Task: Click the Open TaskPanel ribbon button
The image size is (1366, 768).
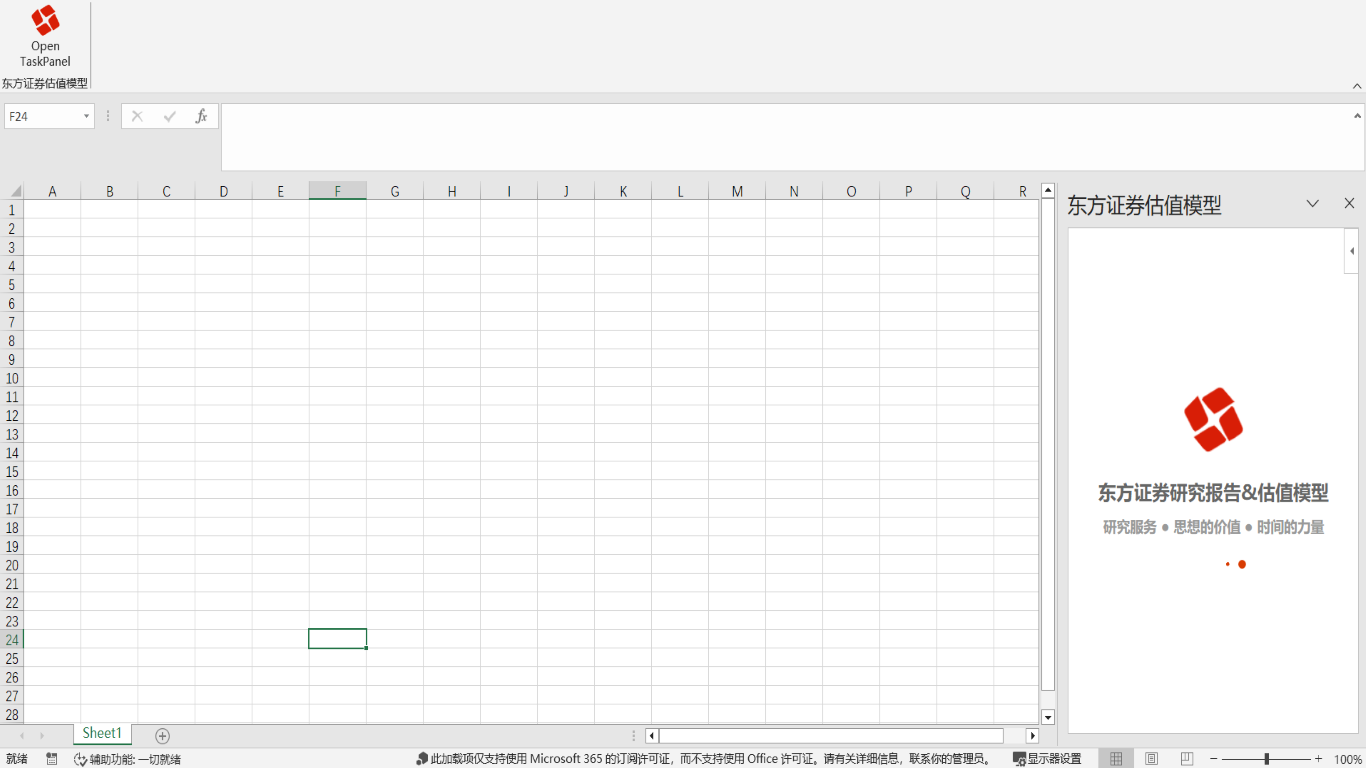Action: coord(45,36)
